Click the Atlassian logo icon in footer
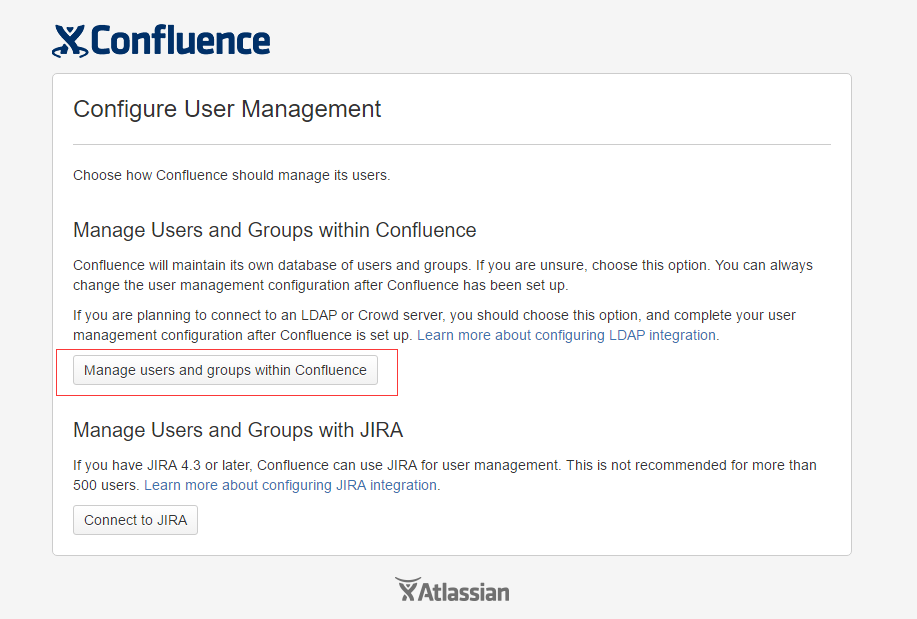The height and width of the screenshot is (619, 917). pos(405,590)
